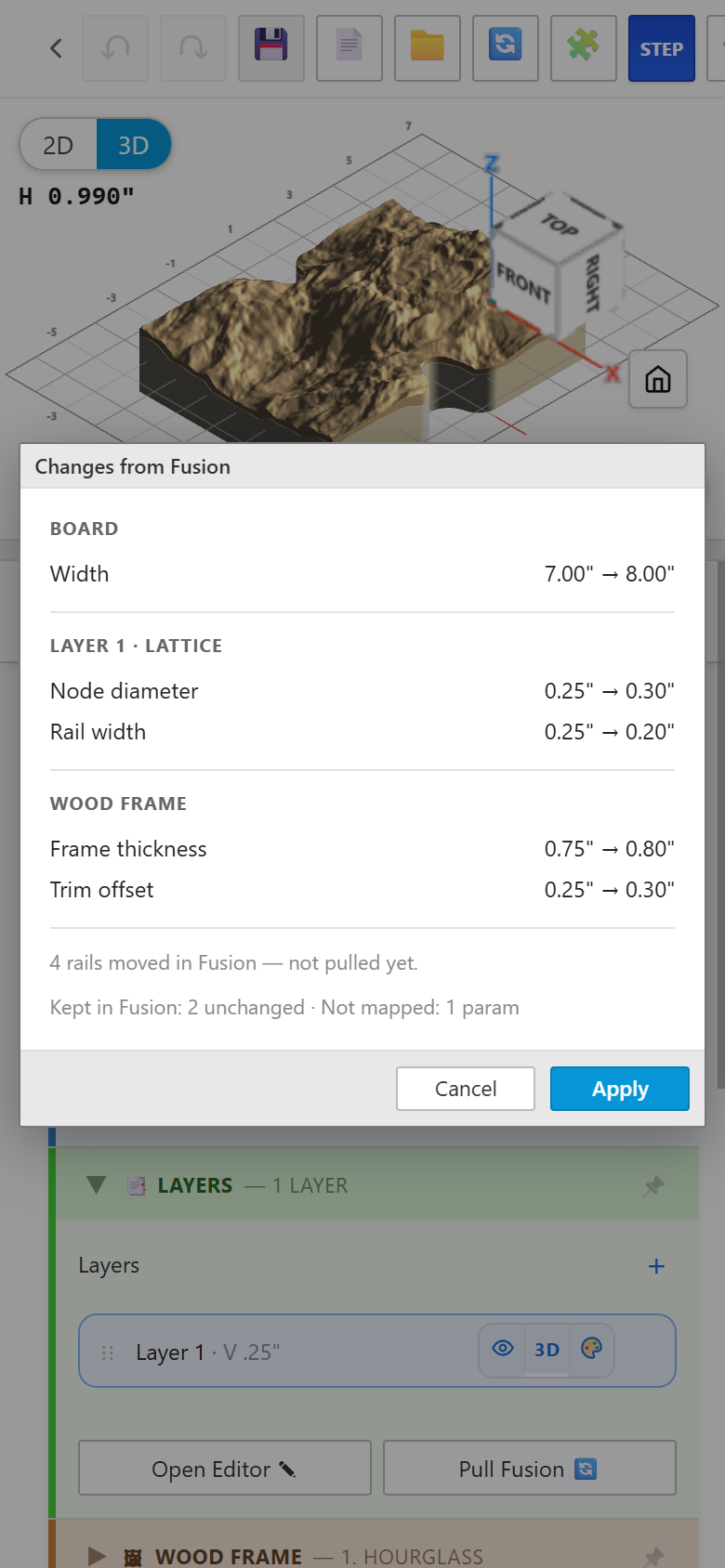Toggle Layer 1 3D preview
725x1568 pixels.
[x=547, y=1349]
